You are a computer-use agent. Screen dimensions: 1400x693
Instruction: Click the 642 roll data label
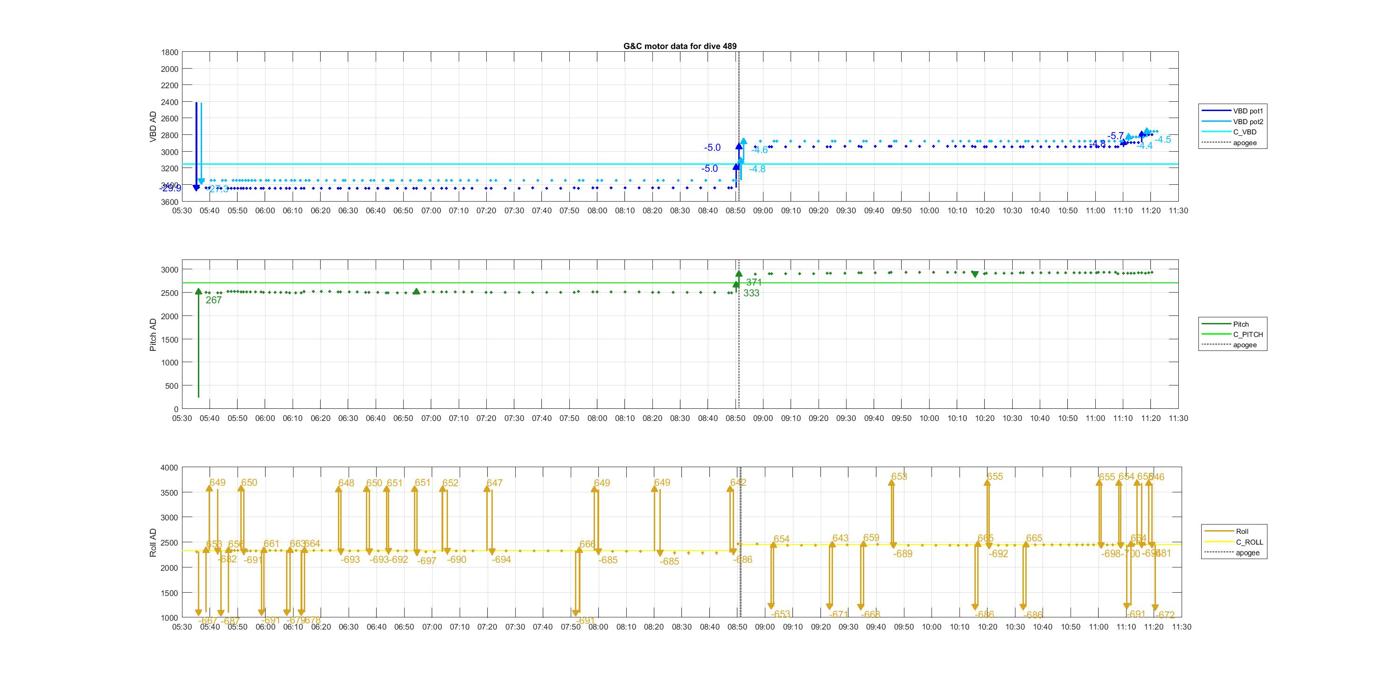click(x=738, y=482)
